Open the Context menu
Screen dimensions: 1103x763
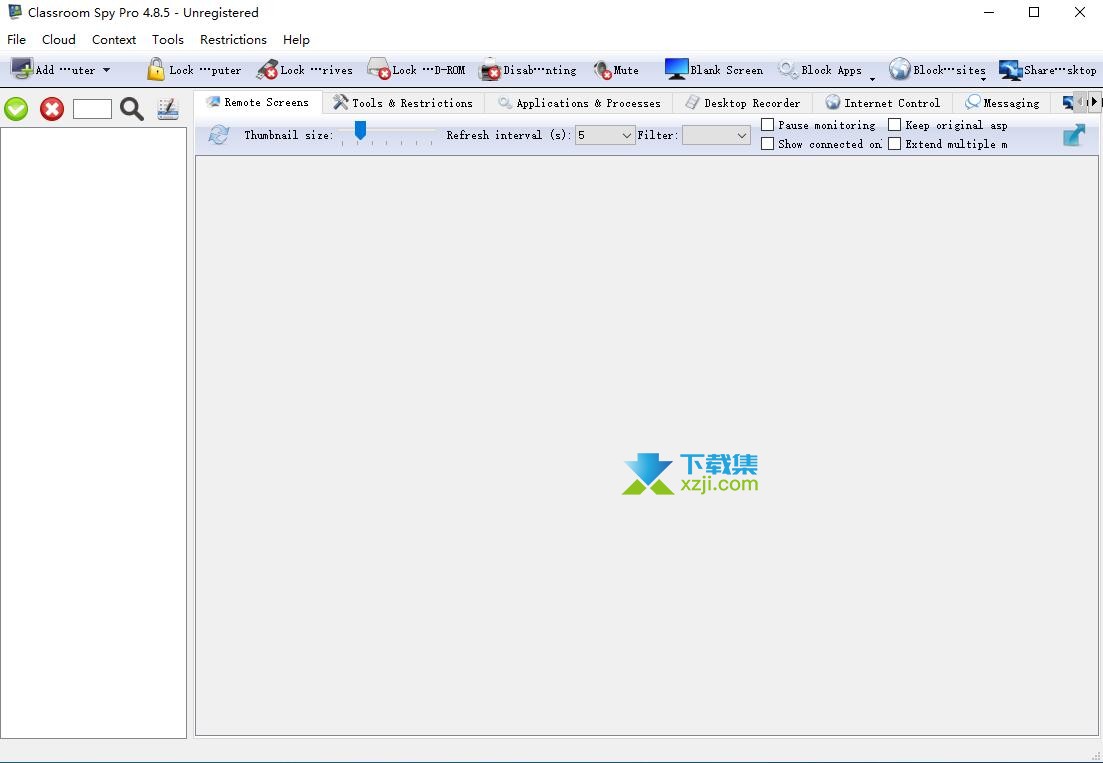pyautogui.click(x=114, y=39)
